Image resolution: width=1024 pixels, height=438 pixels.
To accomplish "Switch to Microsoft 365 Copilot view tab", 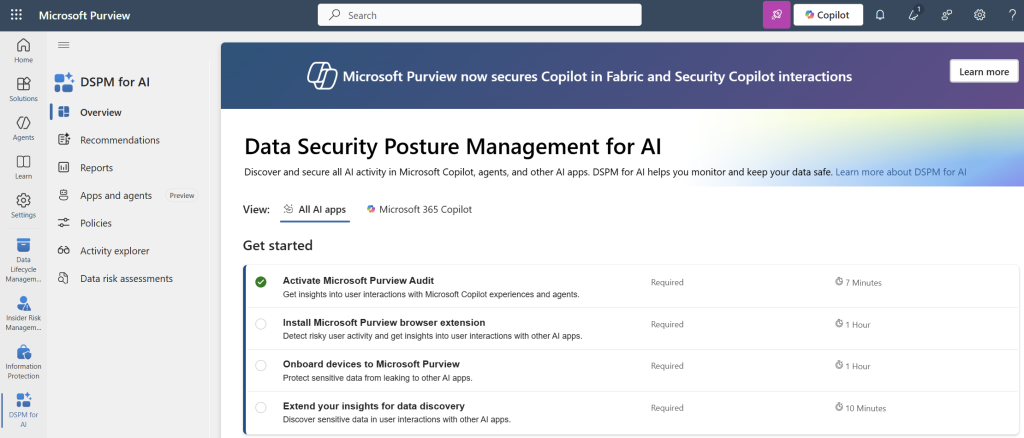I will (x=419, y=210).
